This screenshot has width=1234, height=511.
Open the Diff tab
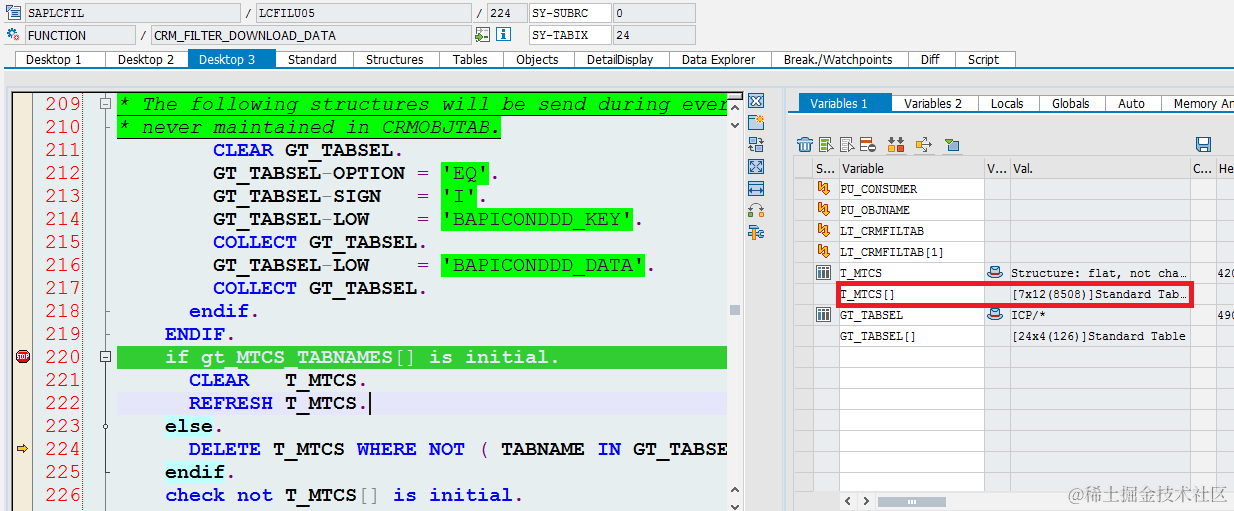930,59
